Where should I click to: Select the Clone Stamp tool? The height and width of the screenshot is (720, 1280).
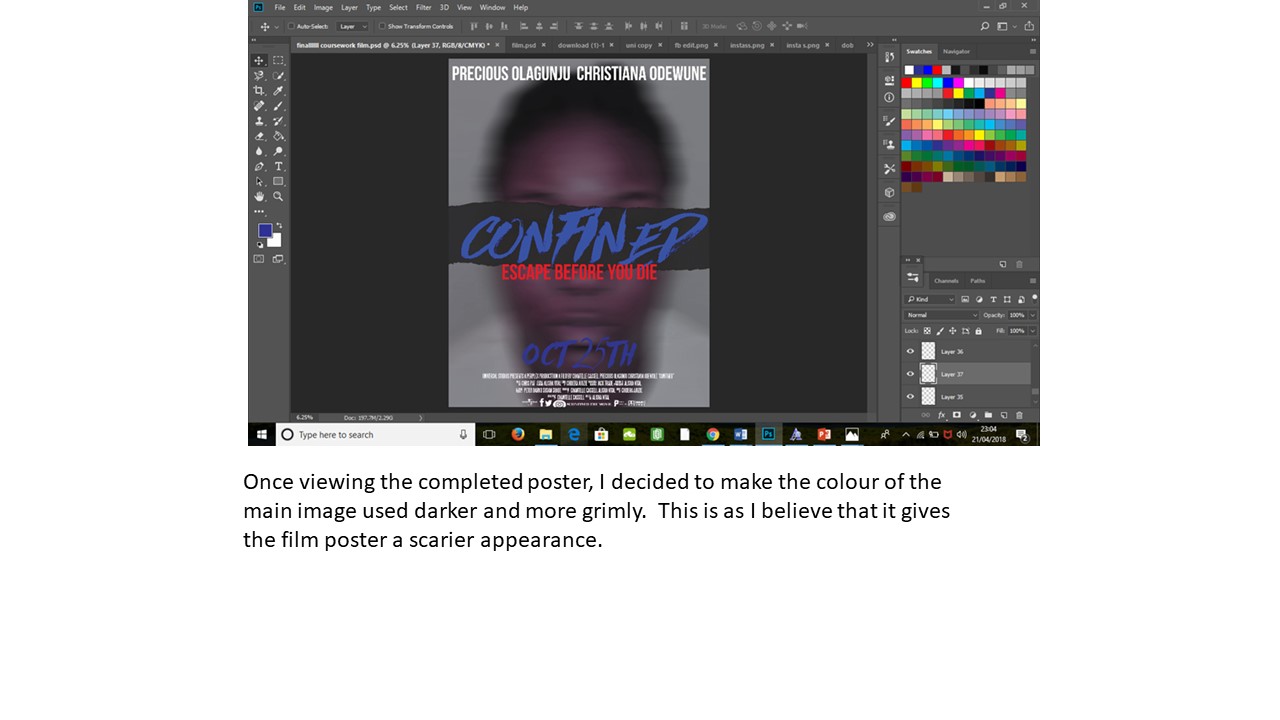[x=259, y=121]
